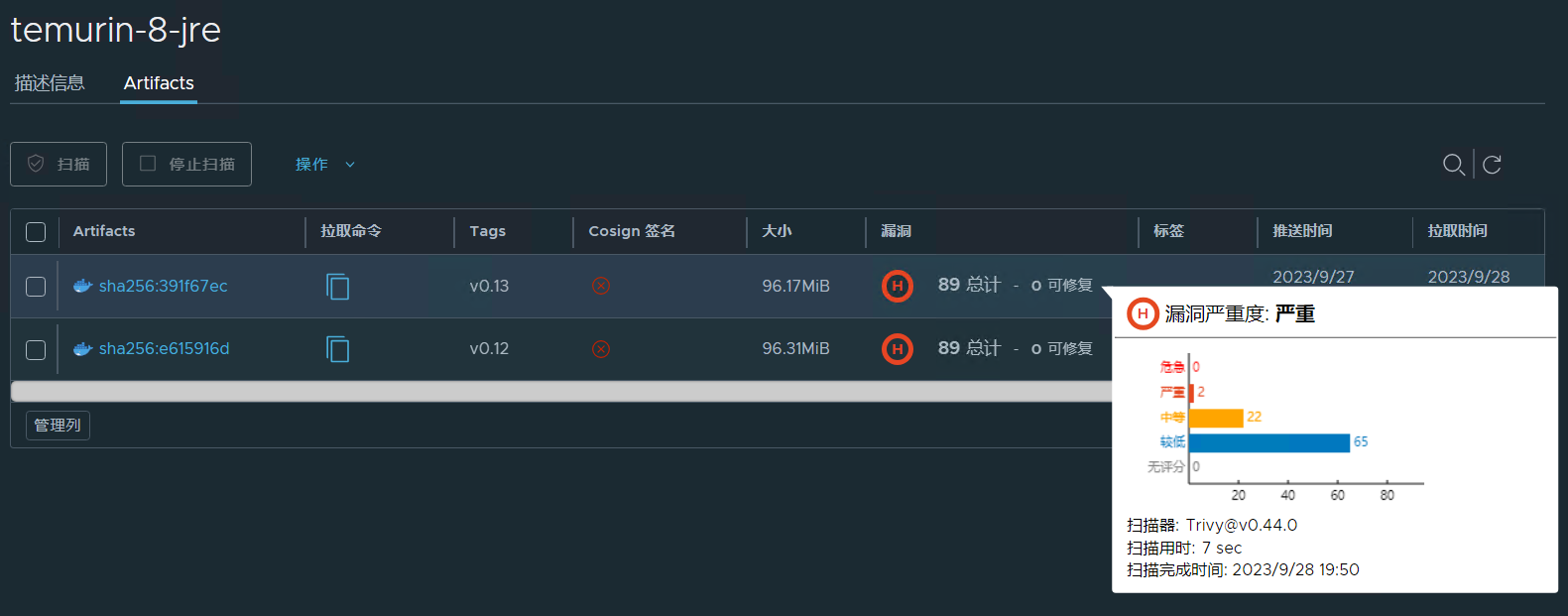The width and height of the screenshot is (1568, 616).
Task: Open artifact sha256:e615916d link
Action: (165, 349)
